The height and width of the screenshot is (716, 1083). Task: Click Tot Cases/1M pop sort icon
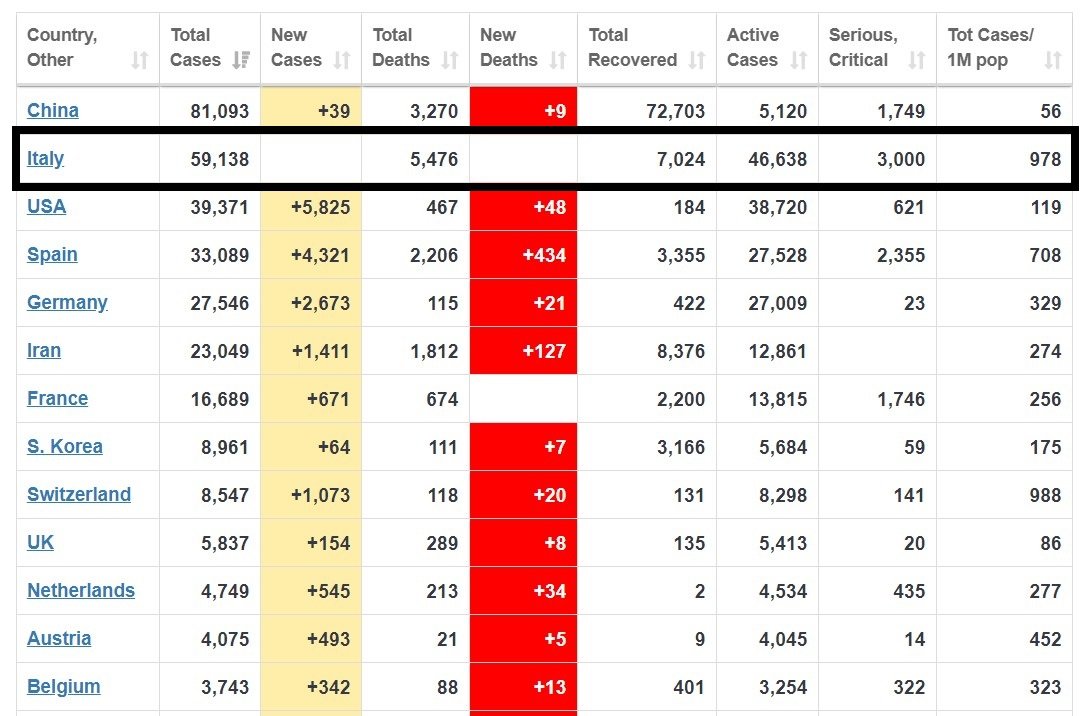tap(1053, 60)
